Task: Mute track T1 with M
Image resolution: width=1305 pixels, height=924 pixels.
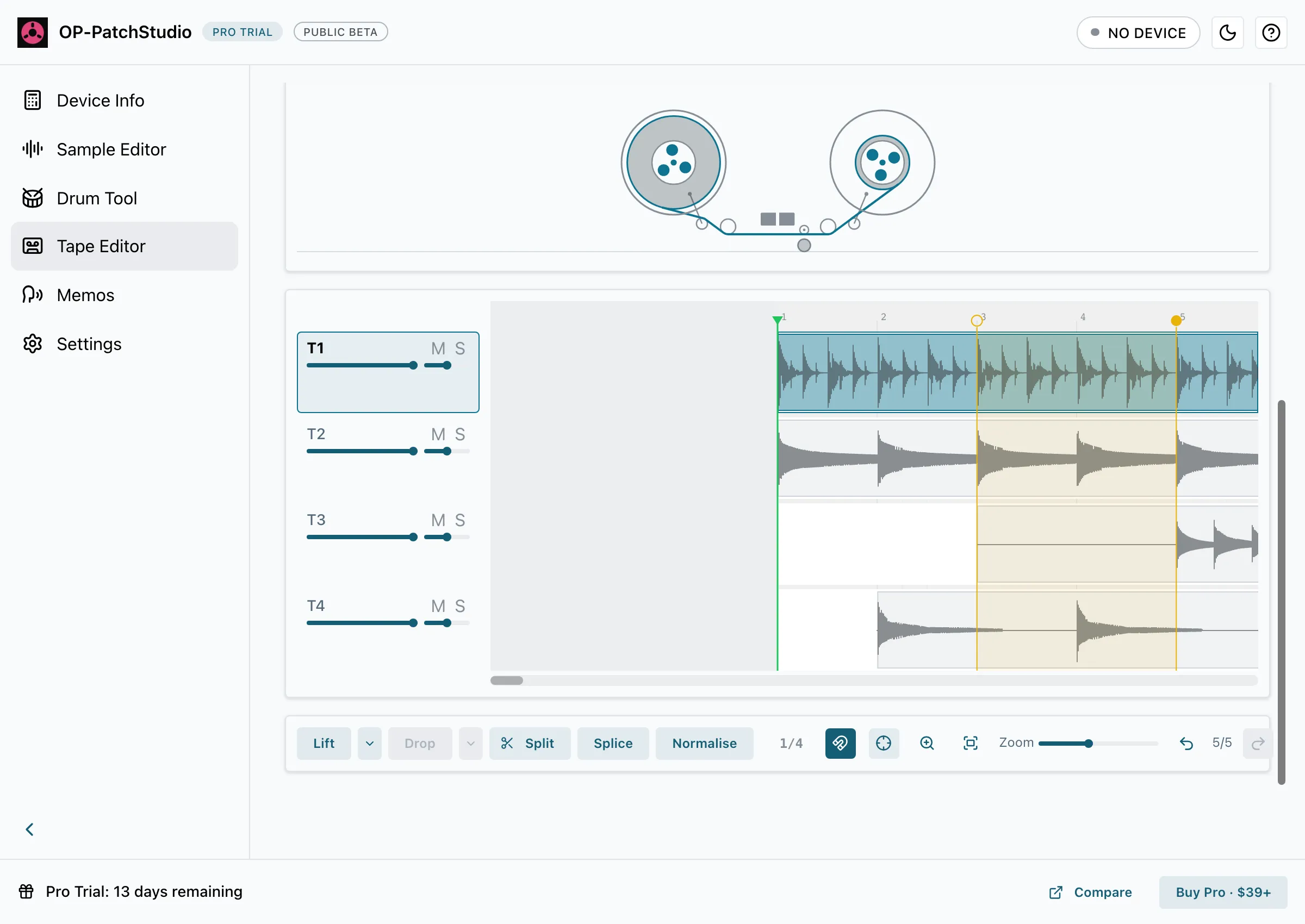Action: [x=438, y=348]
